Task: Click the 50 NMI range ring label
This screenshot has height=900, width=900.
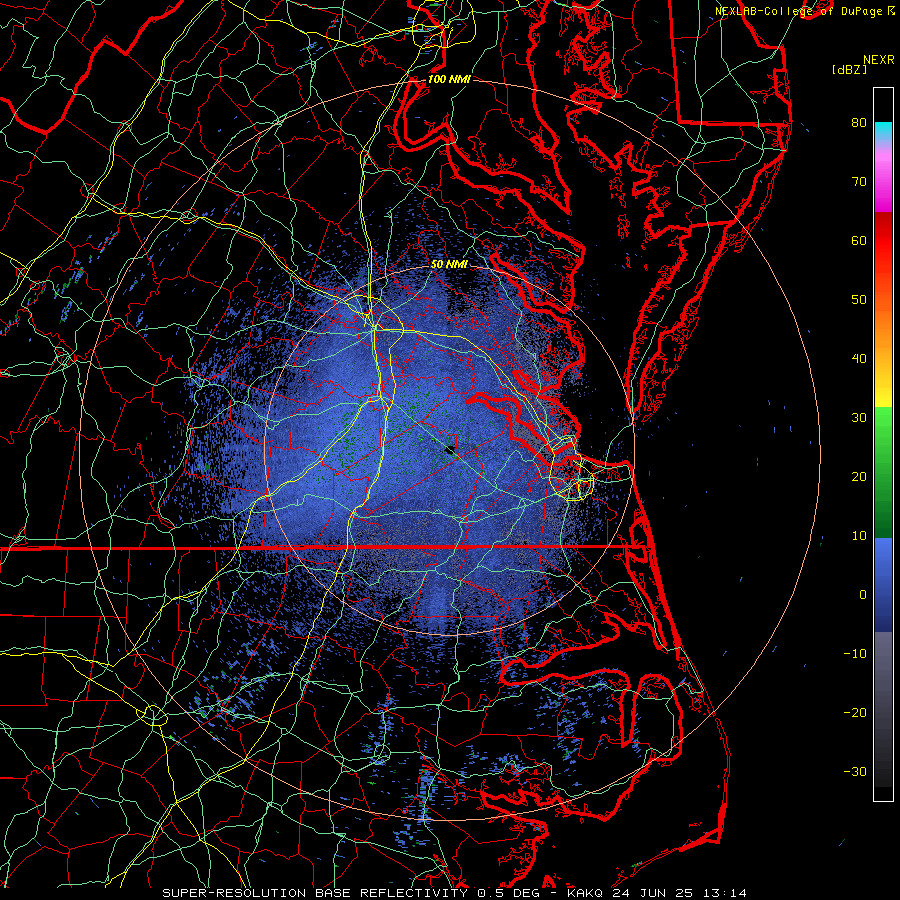Action: (449, 264)
